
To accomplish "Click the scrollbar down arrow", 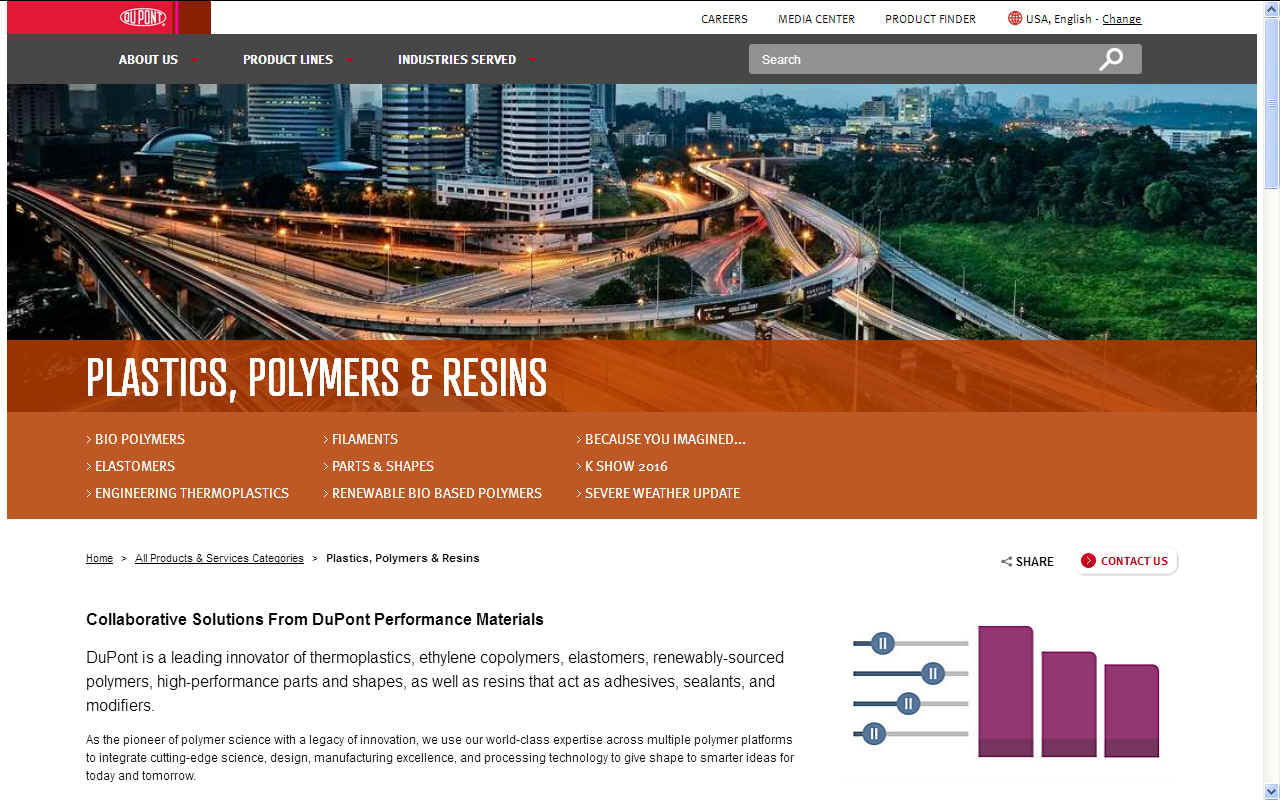I will click(x=1272, y=792).
